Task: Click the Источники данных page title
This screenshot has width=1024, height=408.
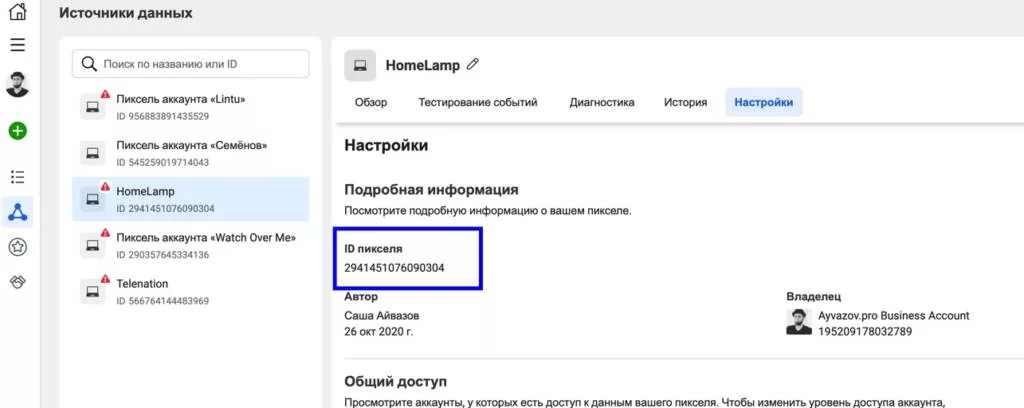Action: 126,12
